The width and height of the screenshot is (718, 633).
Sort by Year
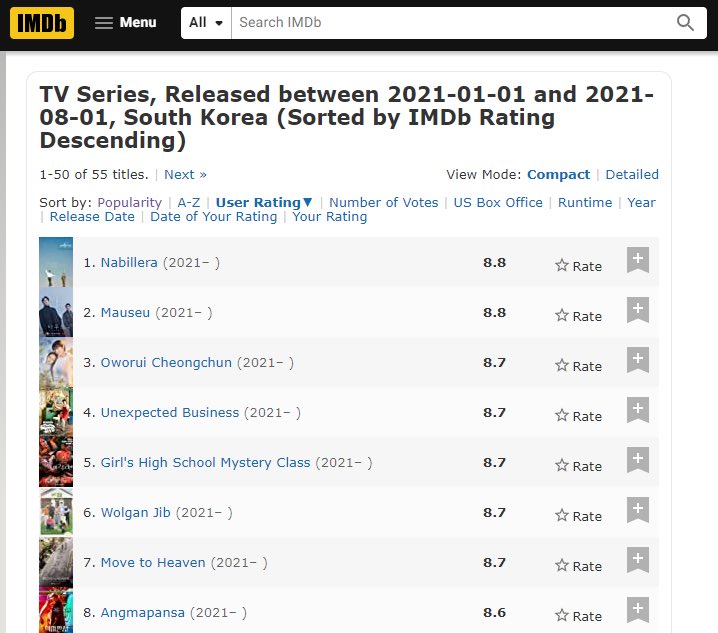click(641, 202)
